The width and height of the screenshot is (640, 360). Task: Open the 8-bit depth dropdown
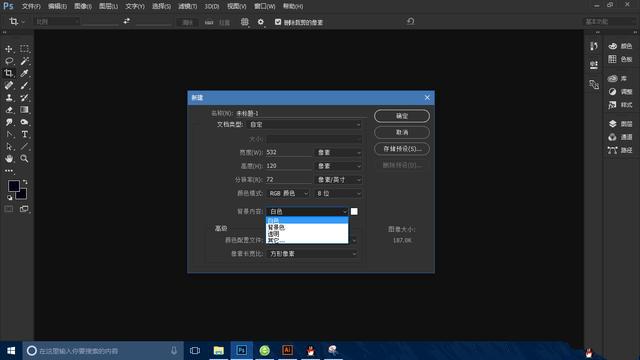pyautogui.click(x=338, y=193)
